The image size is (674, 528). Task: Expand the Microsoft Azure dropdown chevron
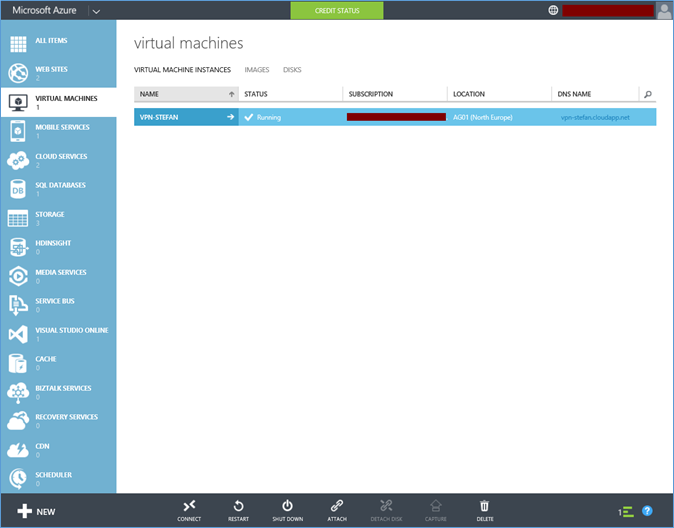[x=96, y=12]
